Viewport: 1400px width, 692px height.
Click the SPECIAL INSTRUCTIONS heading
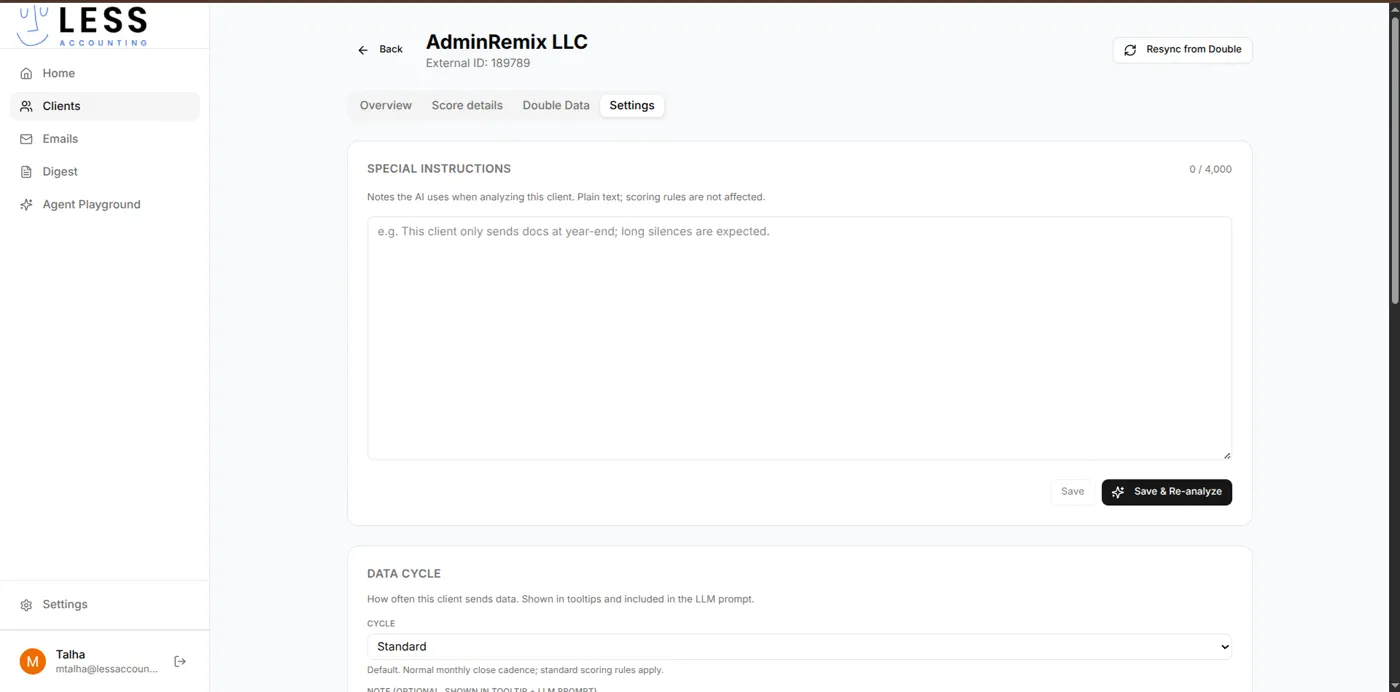[439, 169]
